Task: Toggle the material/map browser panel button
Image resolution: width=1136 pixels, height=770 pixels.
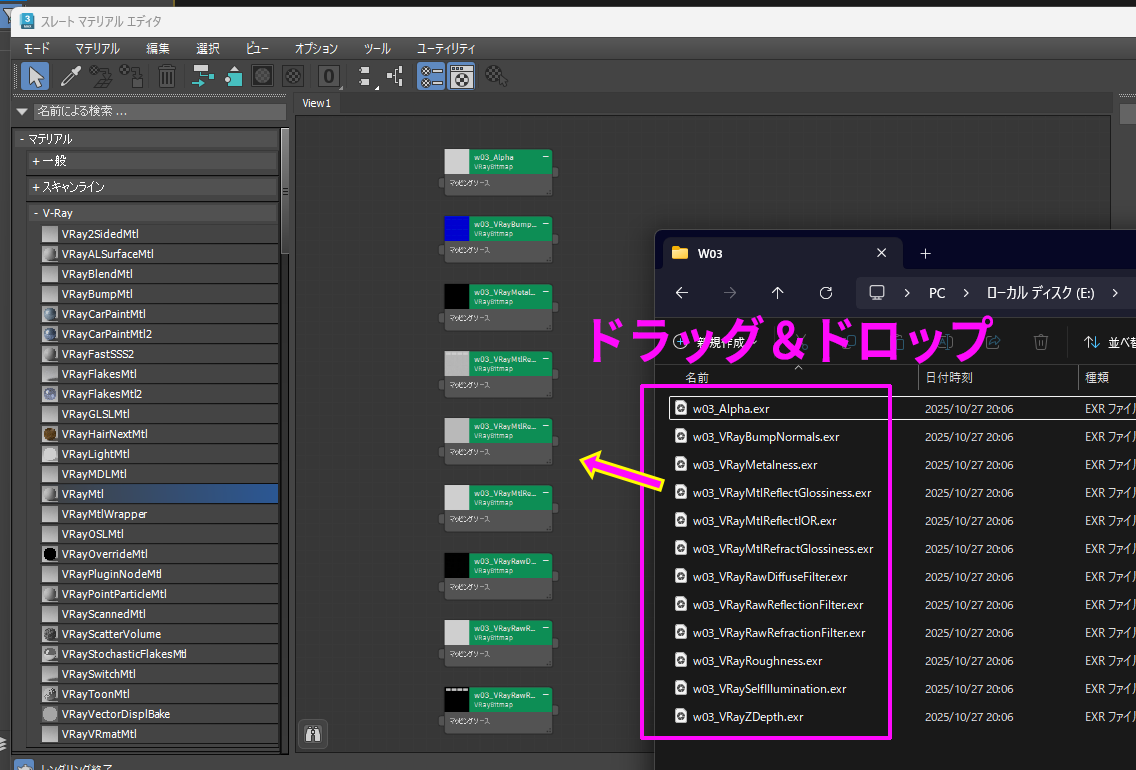Action: 431,76
